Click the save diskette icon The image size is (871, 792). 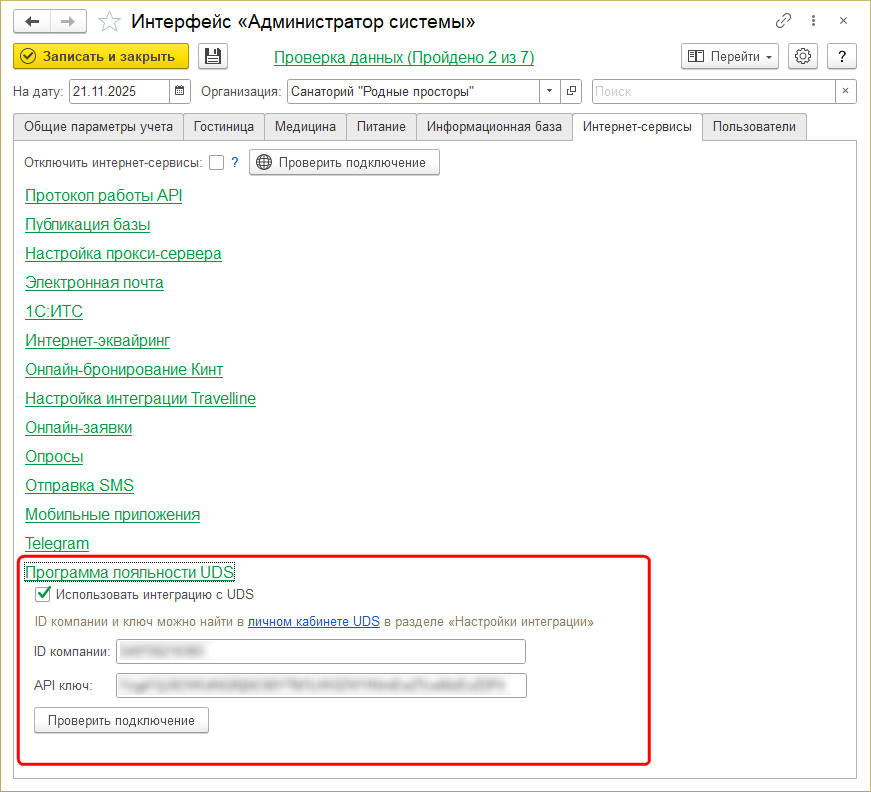tap(213, 57)
